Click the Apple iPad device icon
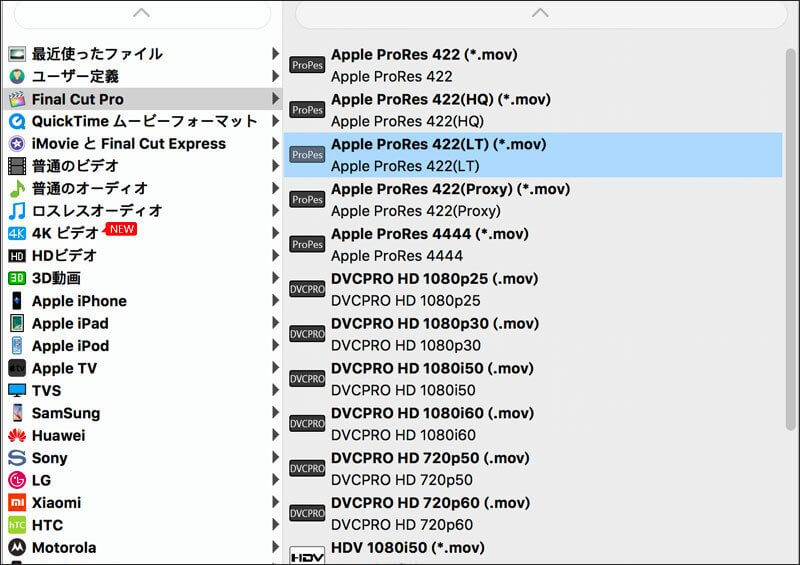Image resolution: width=800 pixels, height=565 pixels. coord(17,323)
